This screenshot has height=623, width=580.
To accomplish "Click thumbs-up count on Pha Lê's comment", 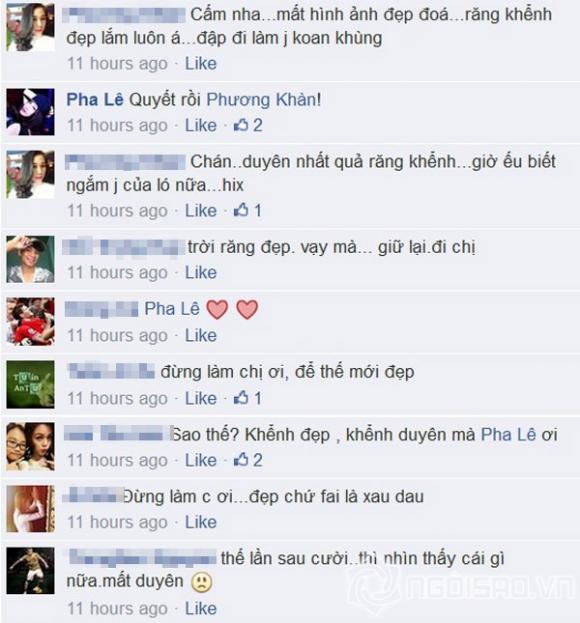I will [x=258, y=126].
